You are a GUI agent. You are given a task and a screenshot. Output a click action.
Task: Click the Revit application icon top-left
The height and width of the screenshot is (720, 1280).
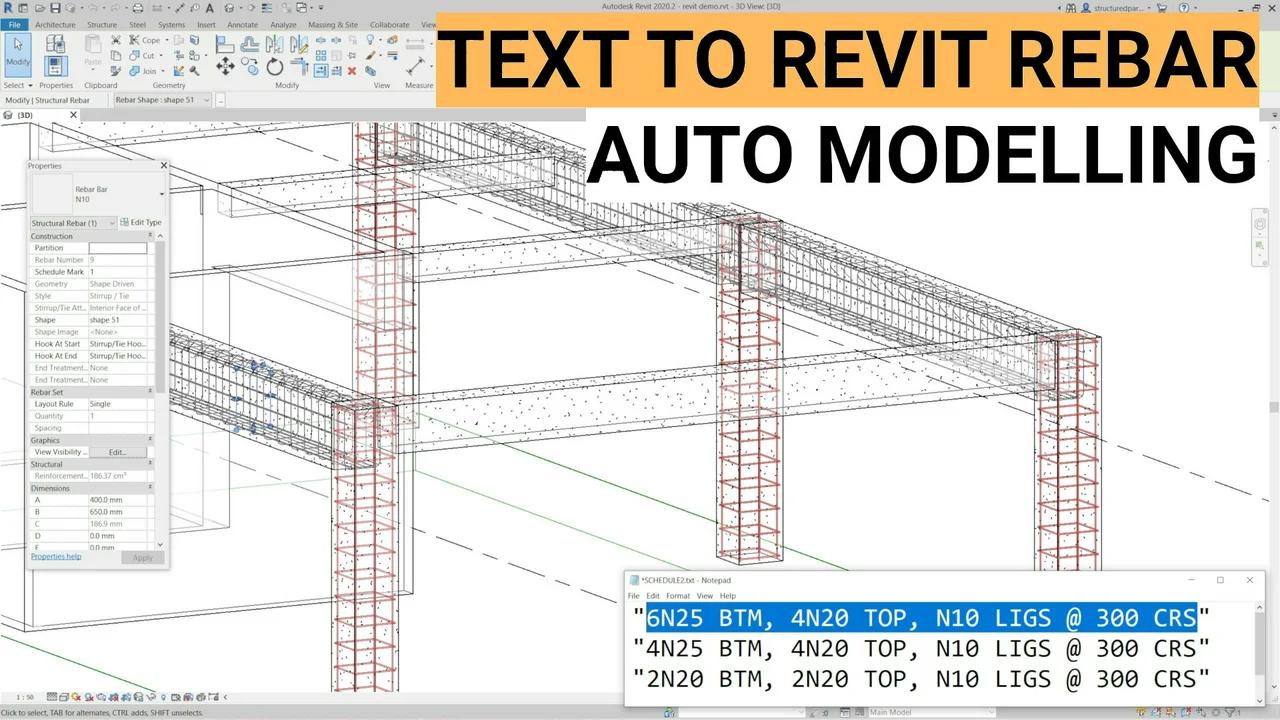6,7
